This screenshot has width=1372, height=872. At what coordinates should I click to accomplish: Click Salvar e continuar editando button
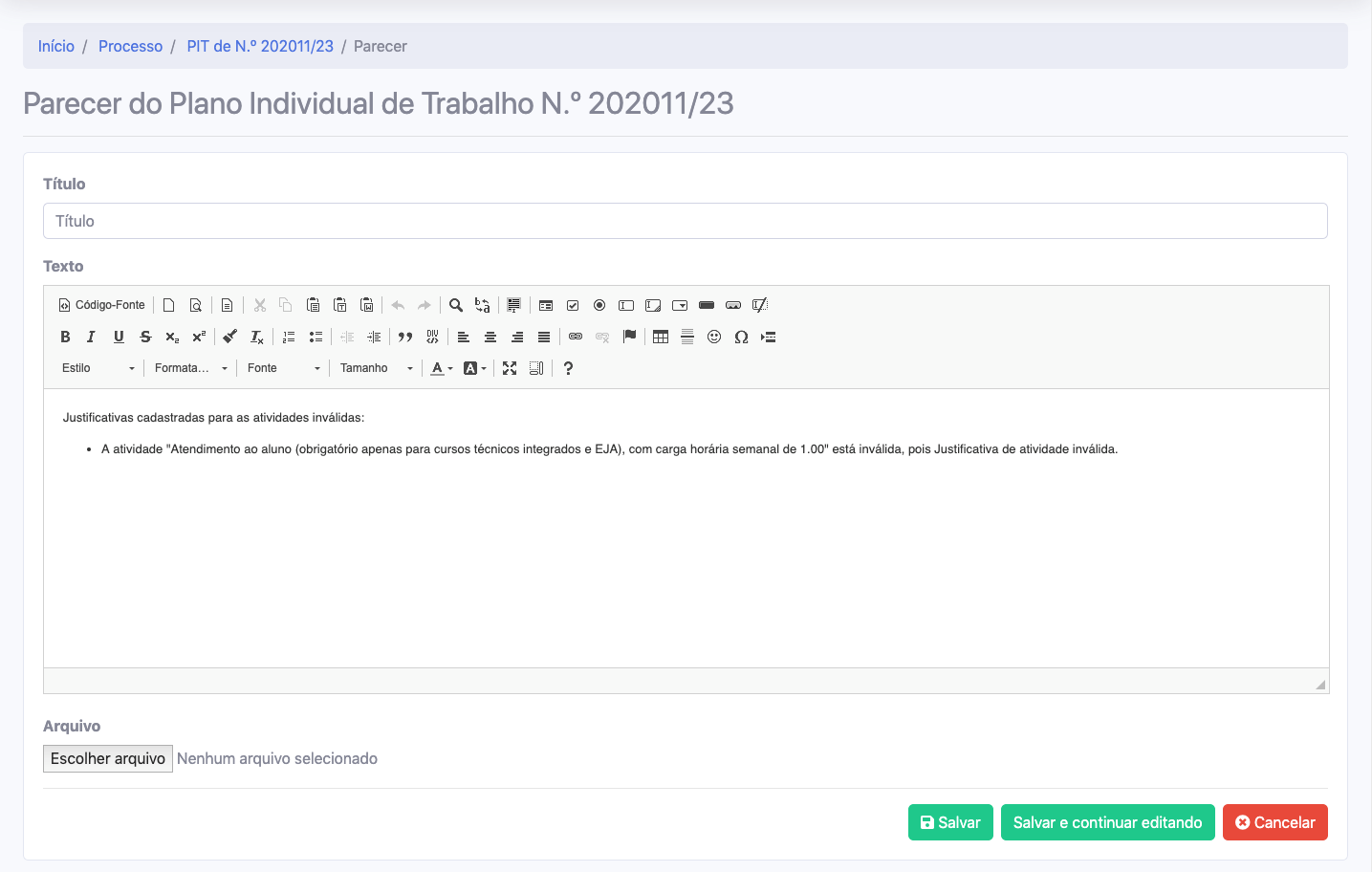coord(1107,822)
